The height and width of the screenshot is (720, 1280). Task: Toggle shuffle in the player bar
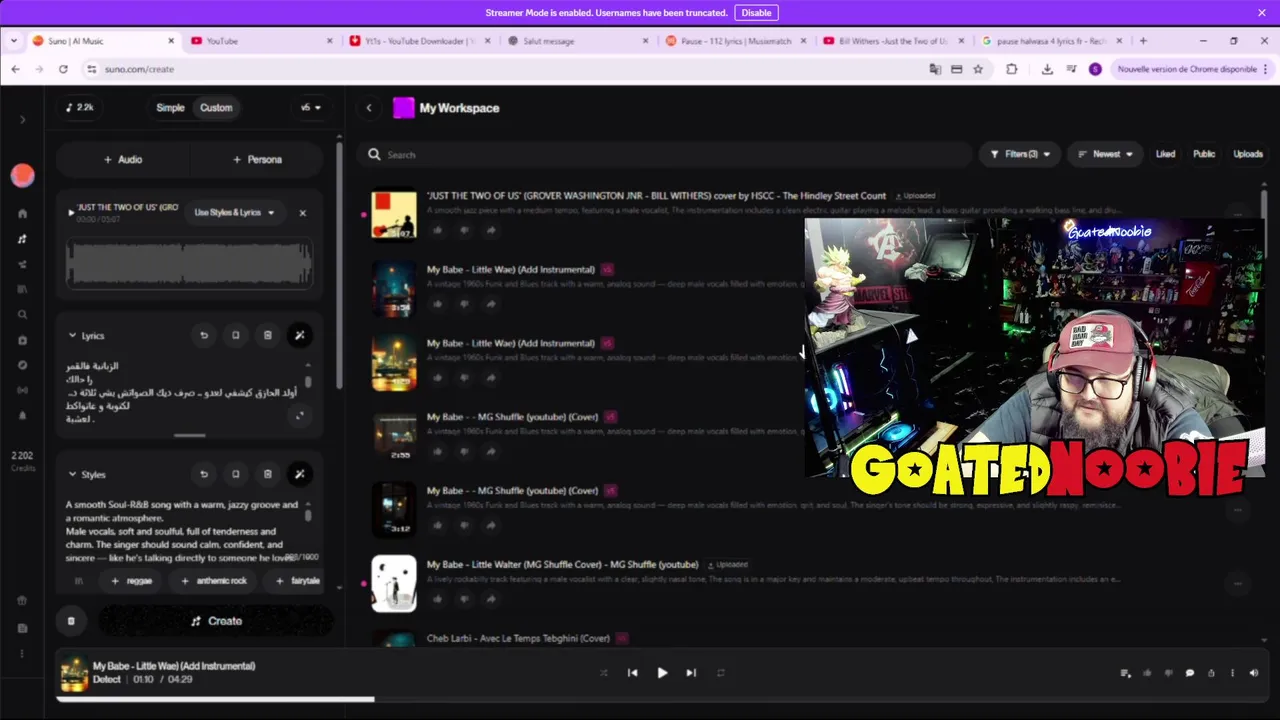tap(603, 673)
